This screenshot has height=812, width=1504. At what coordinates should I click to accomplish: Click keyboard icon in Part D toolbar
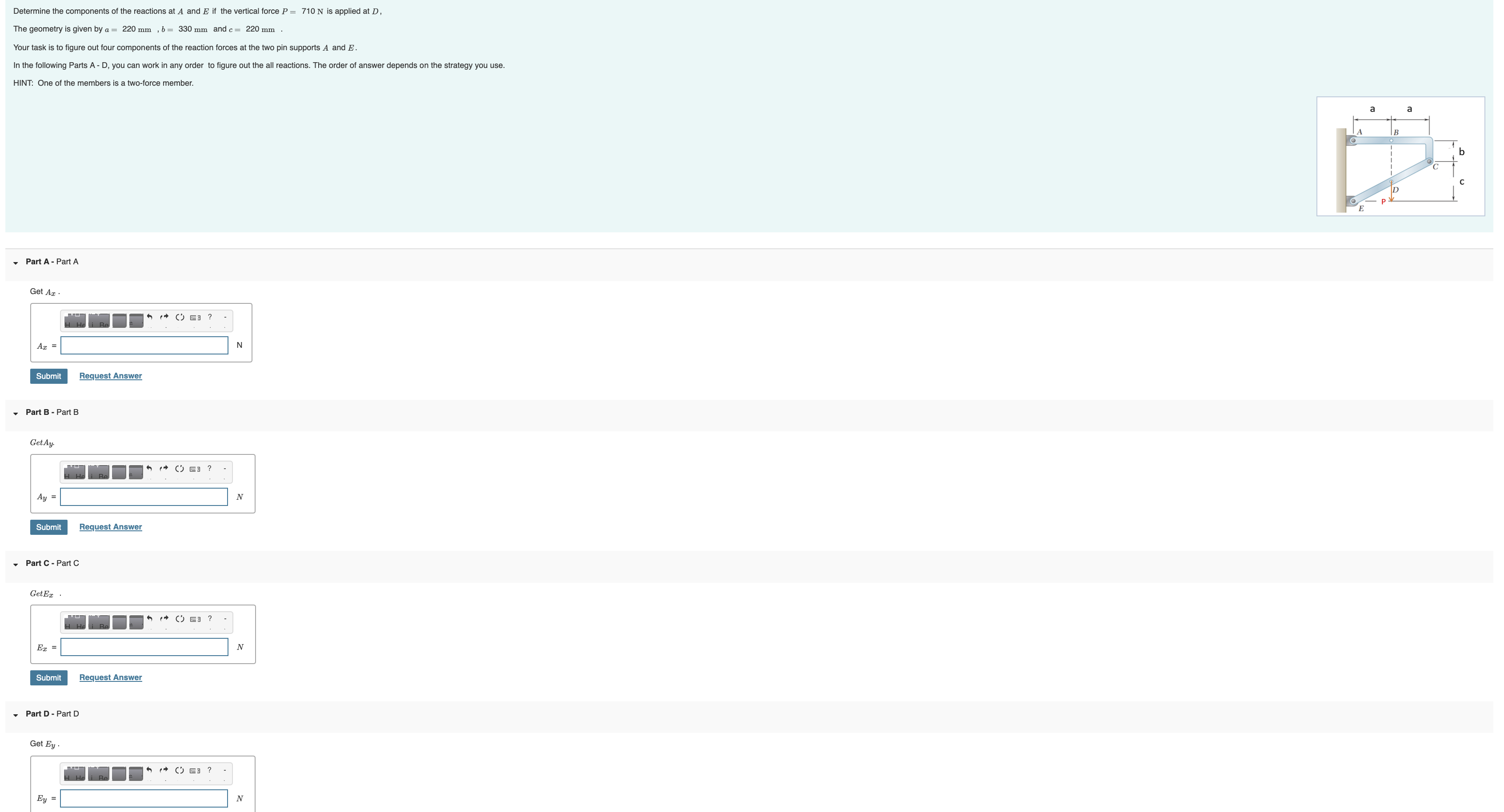tap(195, 771)
